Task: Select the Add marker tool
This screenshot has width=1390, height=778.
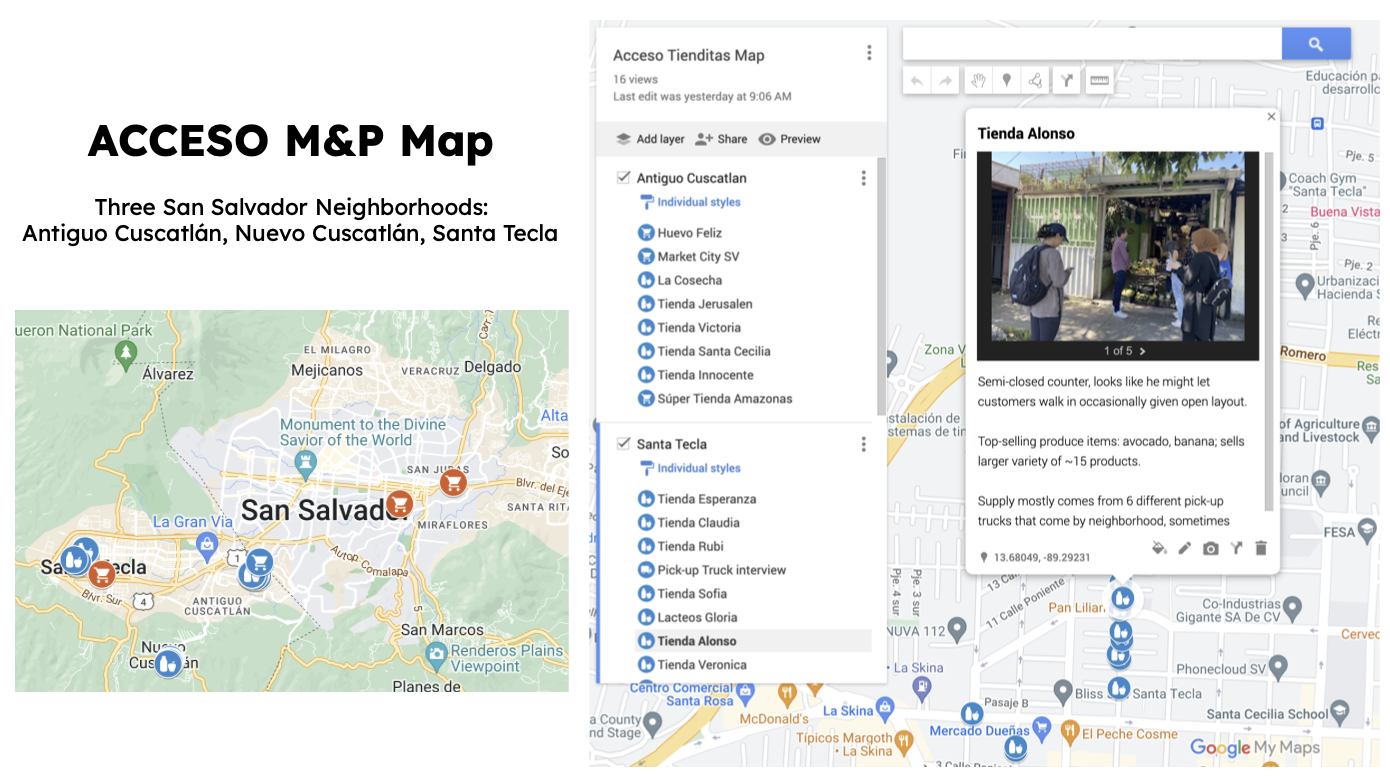Action: [1007, 81]
